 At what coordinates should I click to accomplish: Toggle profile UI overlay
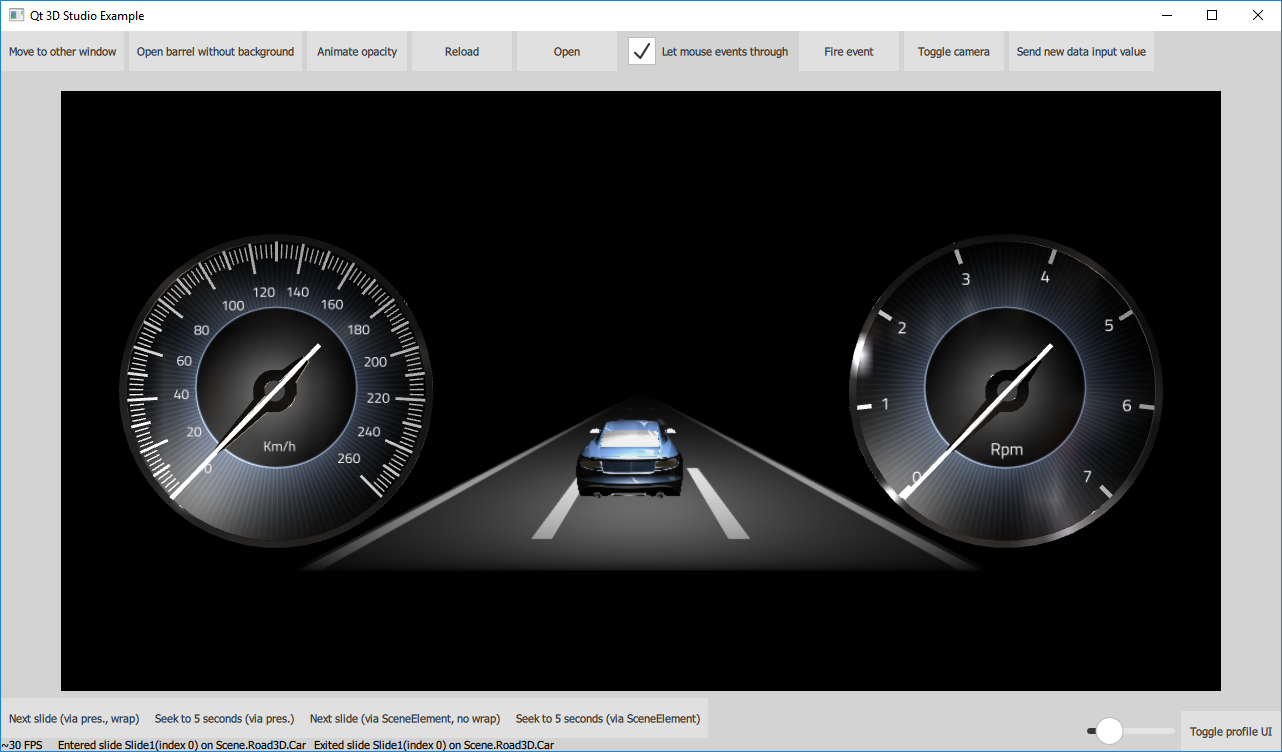[x=1230, y=731]
